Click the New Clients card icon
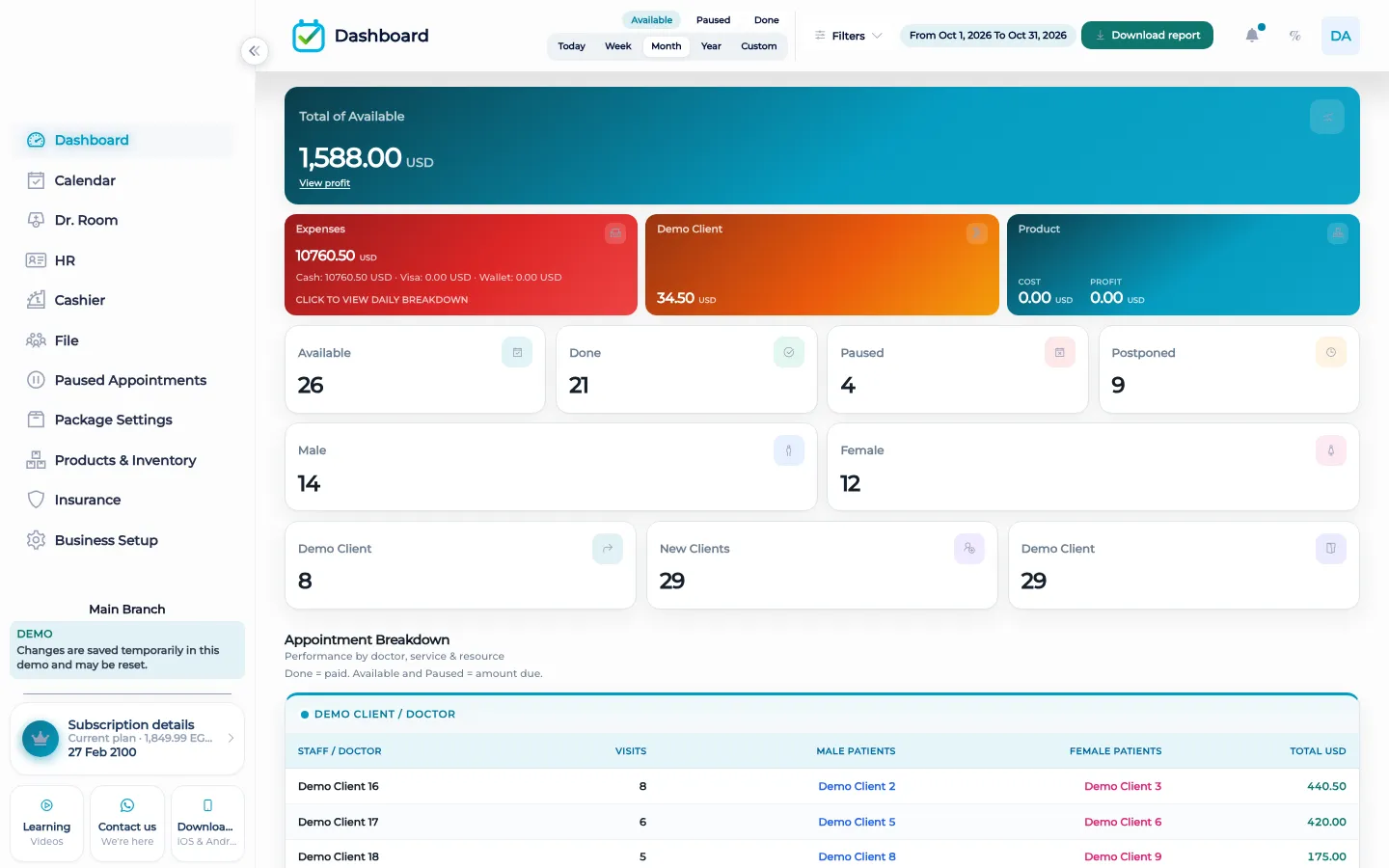The width and height of the screenshot is (1389, 868). pos(969,549)
